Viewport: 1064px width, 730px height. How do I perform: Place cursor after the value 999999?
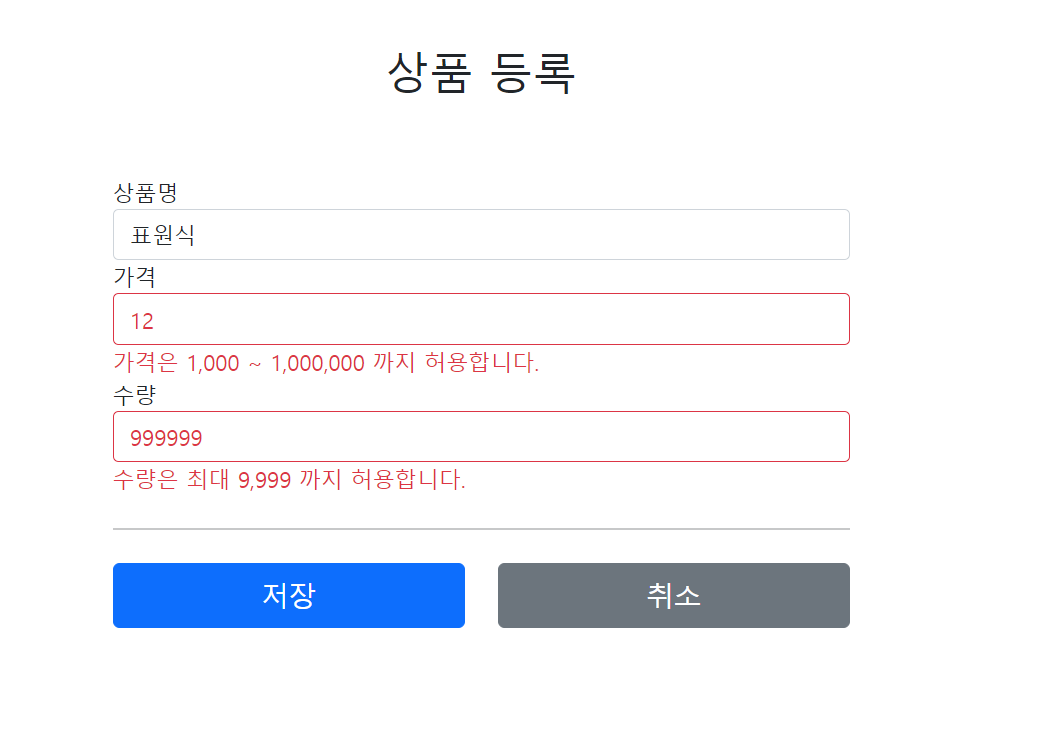click(x=204, y=438)
